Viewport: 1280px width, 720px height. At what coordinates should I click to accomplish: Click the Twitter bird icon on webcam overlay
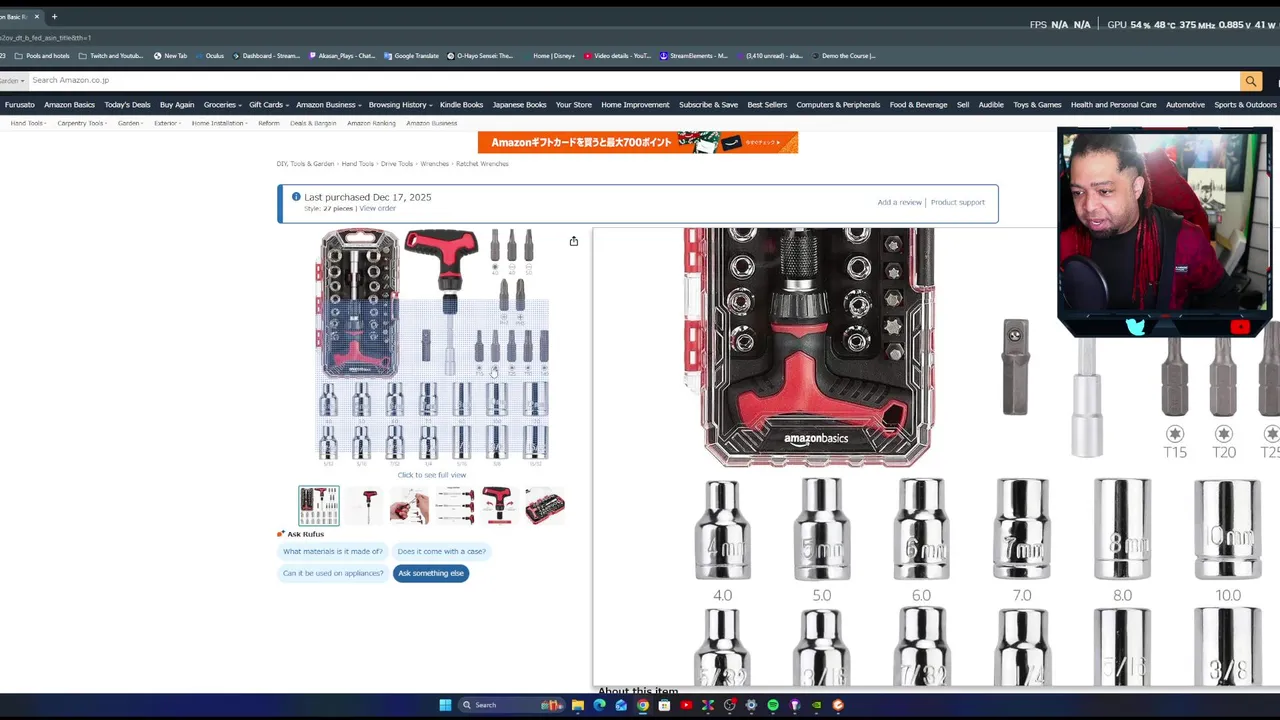(1135, 326)
